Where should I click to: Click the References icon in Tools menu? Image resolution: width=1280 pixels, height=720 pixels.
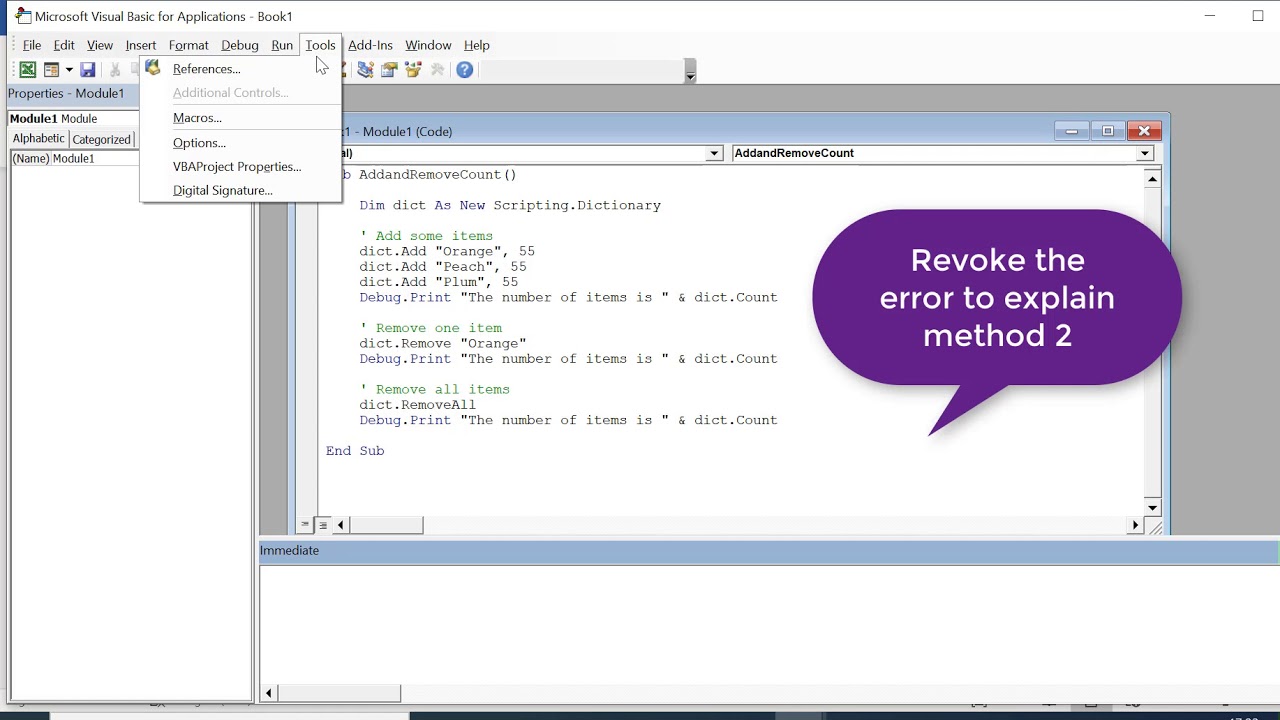[153, 68]
